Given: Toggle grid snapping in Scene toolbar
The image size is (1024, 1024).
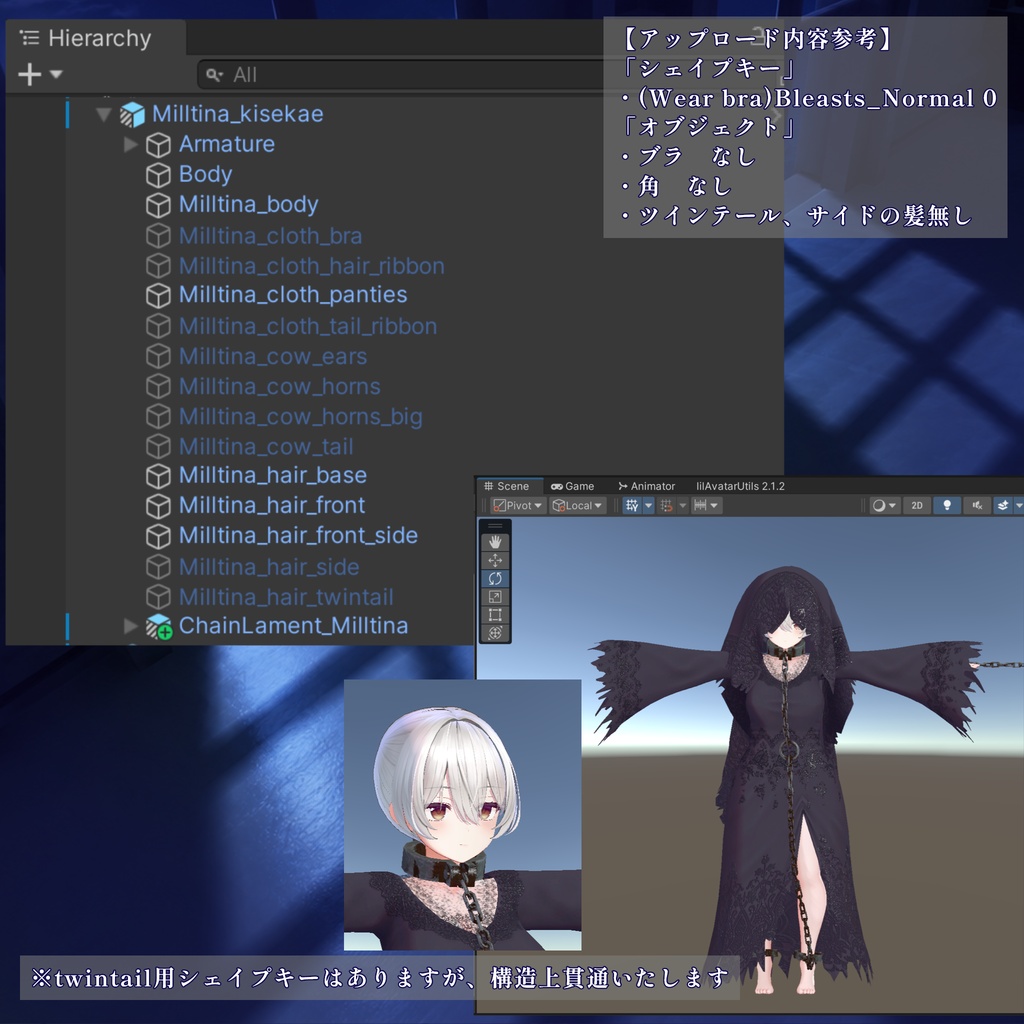Looking at the screenshot, I should [x=666, y=505].
